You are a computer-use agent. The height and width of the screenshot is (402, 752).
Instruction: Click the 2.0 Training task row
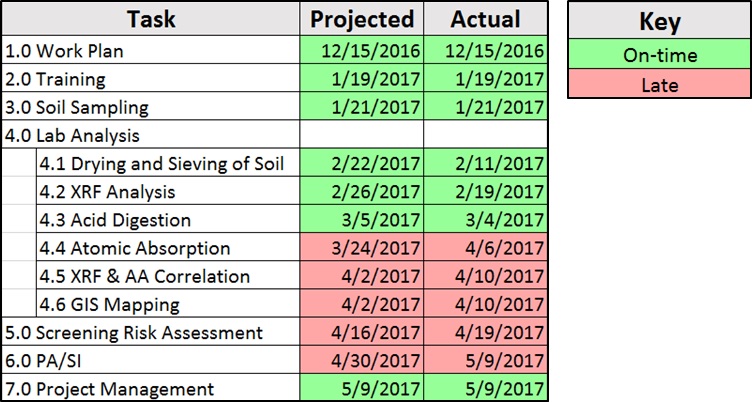[151, 78]
